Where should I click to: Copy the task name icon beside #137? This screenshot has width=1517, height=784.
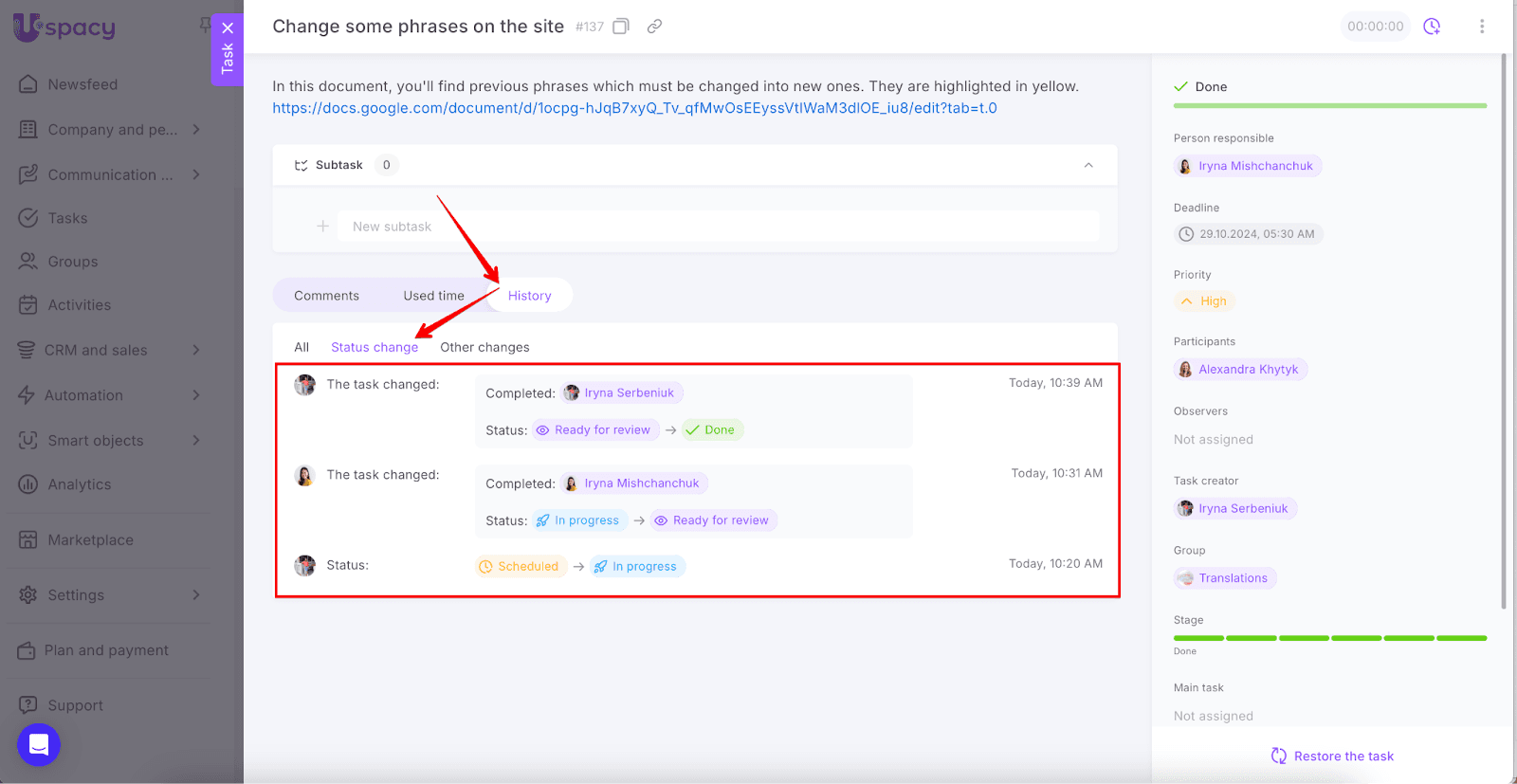point(621,27)
